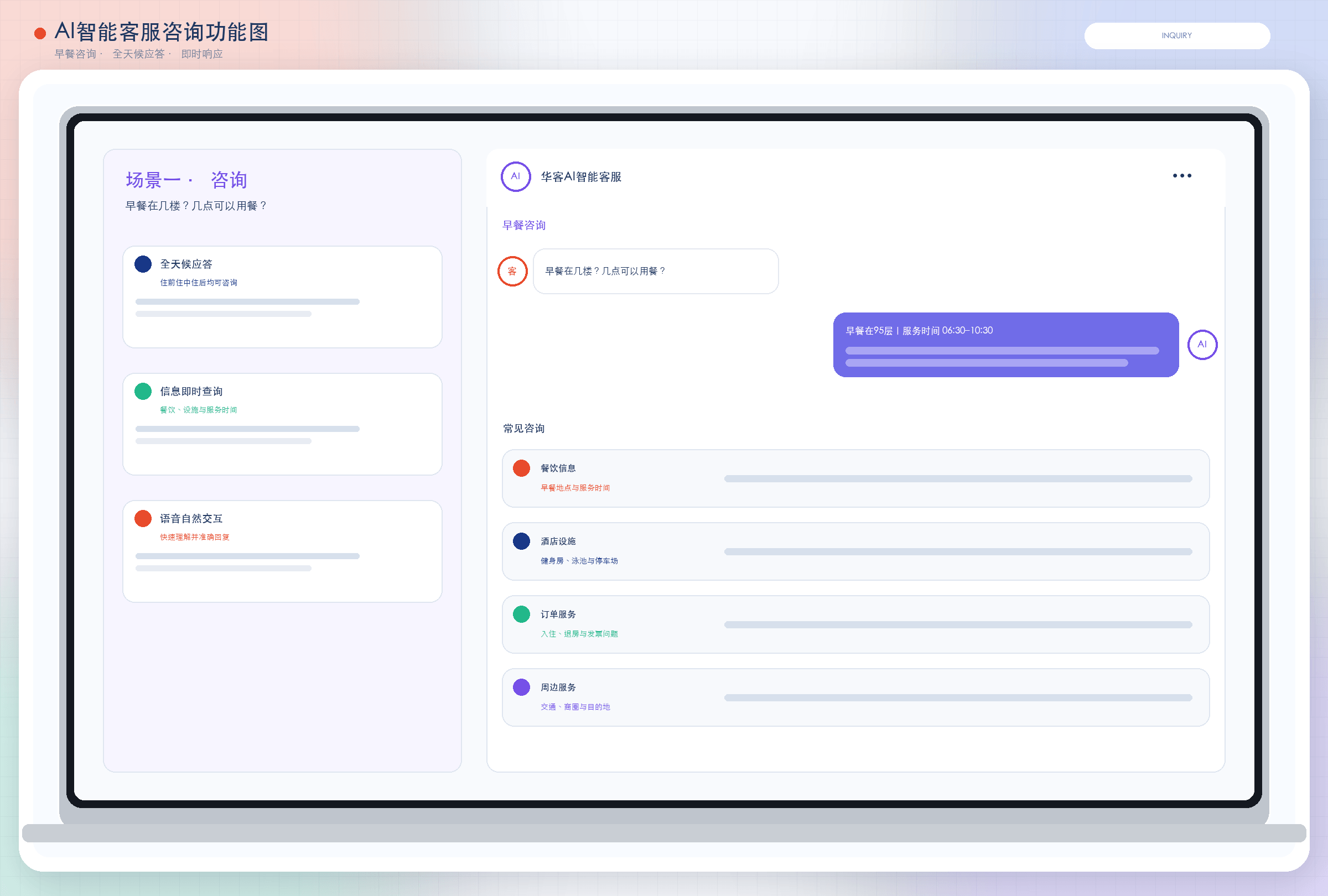
Task: Open the three-dot more options menu
Action: [1182, 176]
